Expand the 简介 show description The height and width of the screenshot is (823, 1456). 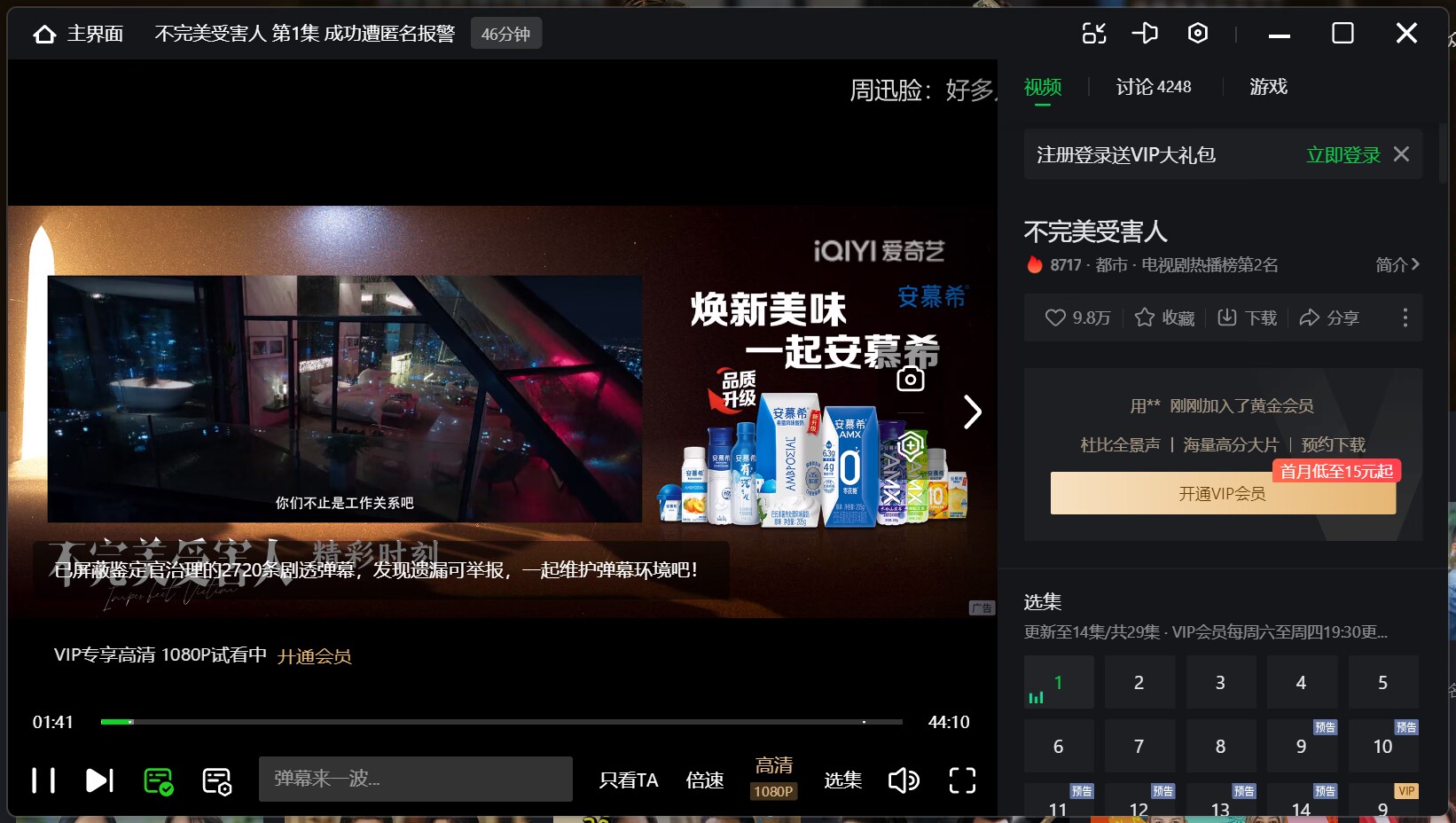point(1397,264)
